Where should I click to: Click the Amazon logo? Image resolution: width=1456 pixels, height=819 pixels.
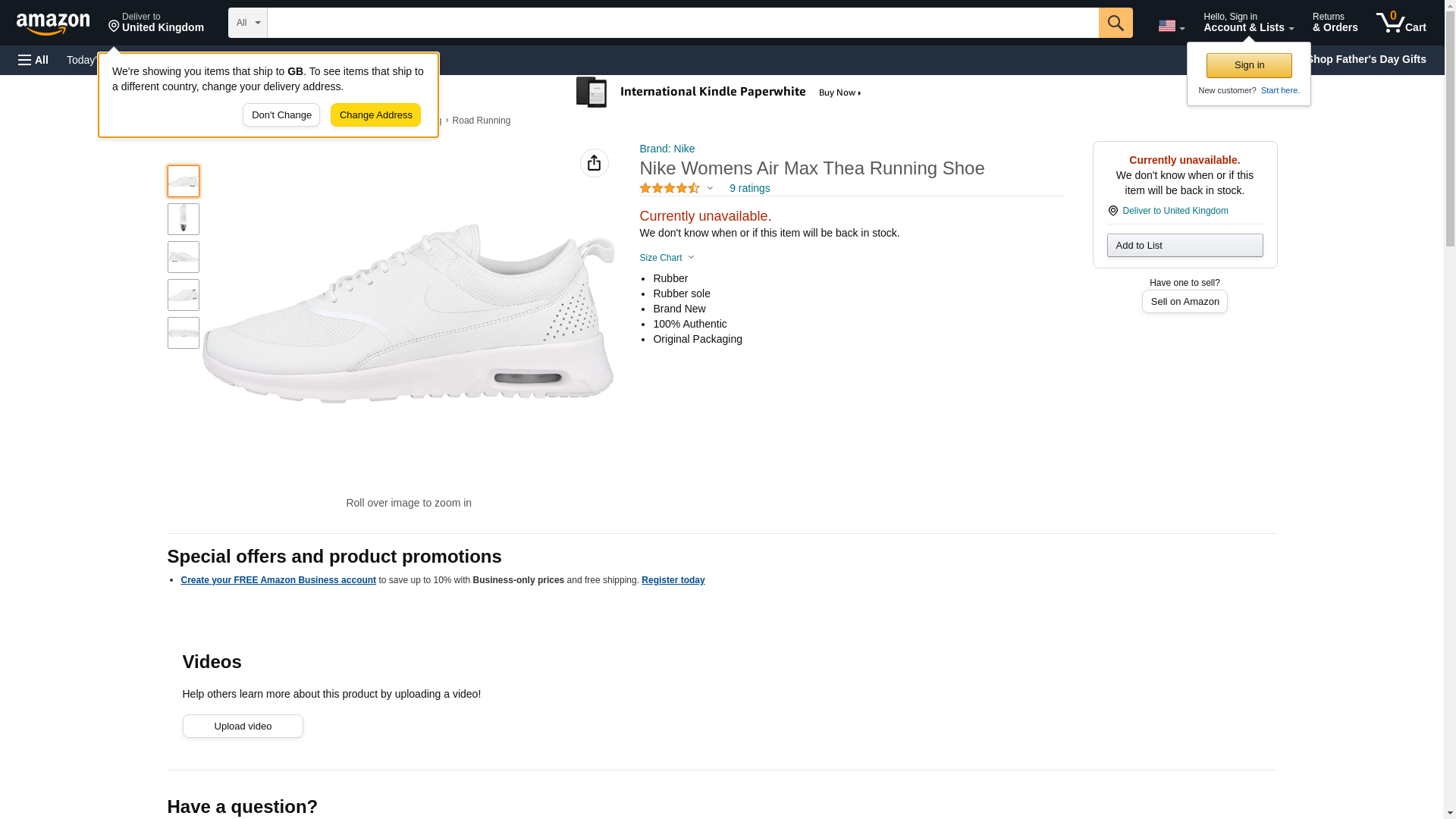[x=53, y=24]
